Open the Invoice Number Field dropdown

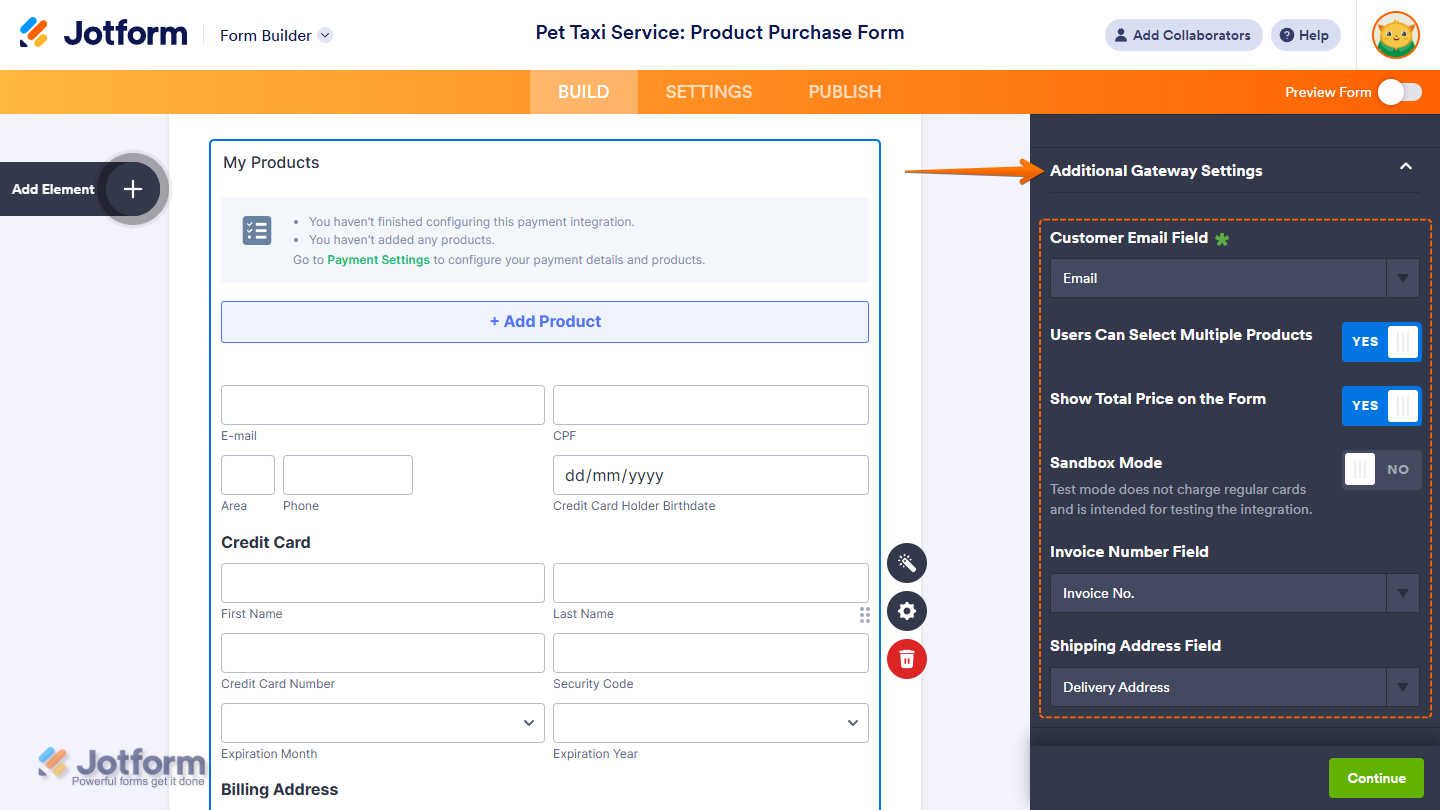1234,593
